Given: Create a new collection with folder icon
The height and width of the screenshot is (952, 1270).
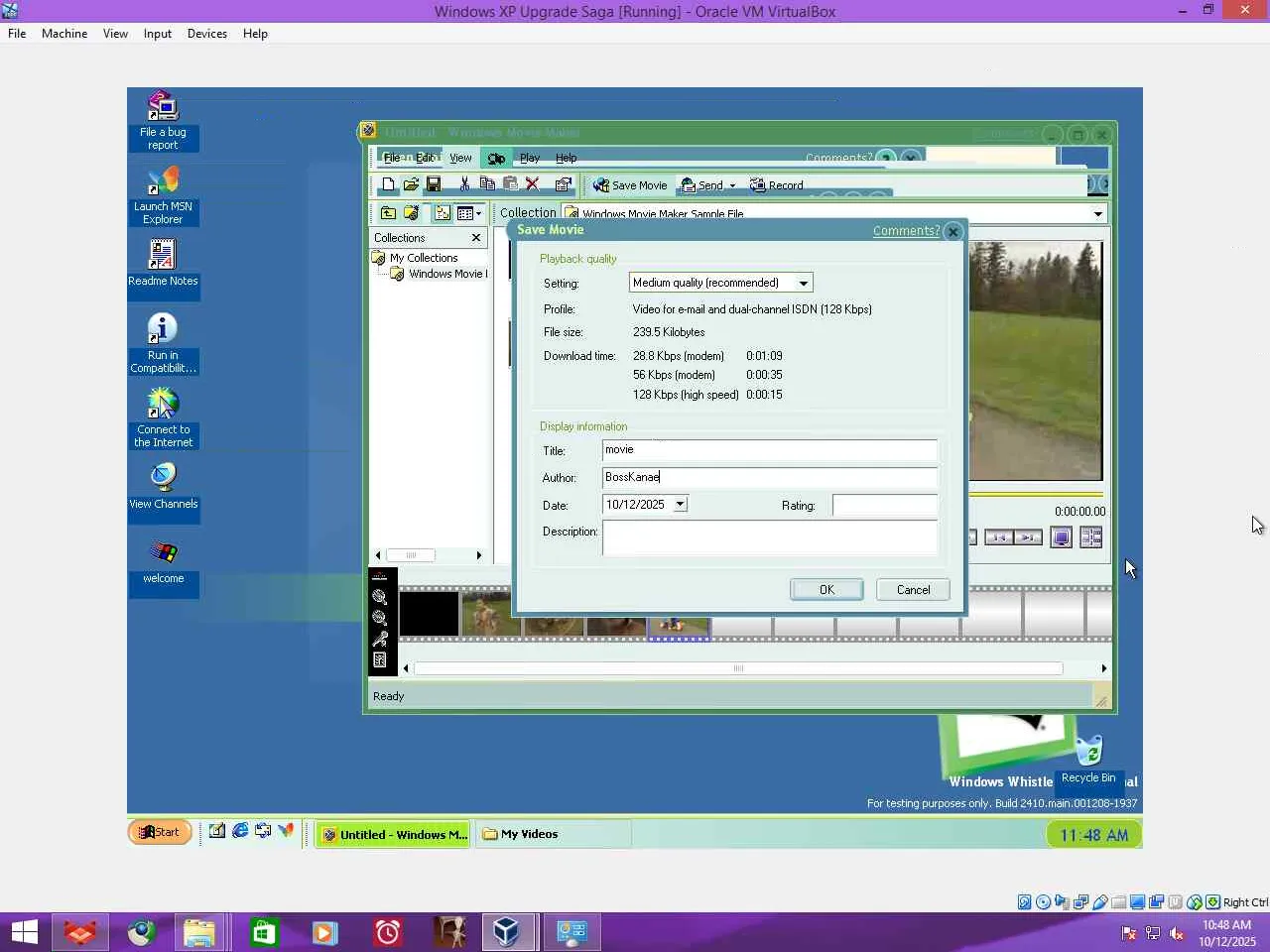Looking at the screenshot, I should 411,213.
